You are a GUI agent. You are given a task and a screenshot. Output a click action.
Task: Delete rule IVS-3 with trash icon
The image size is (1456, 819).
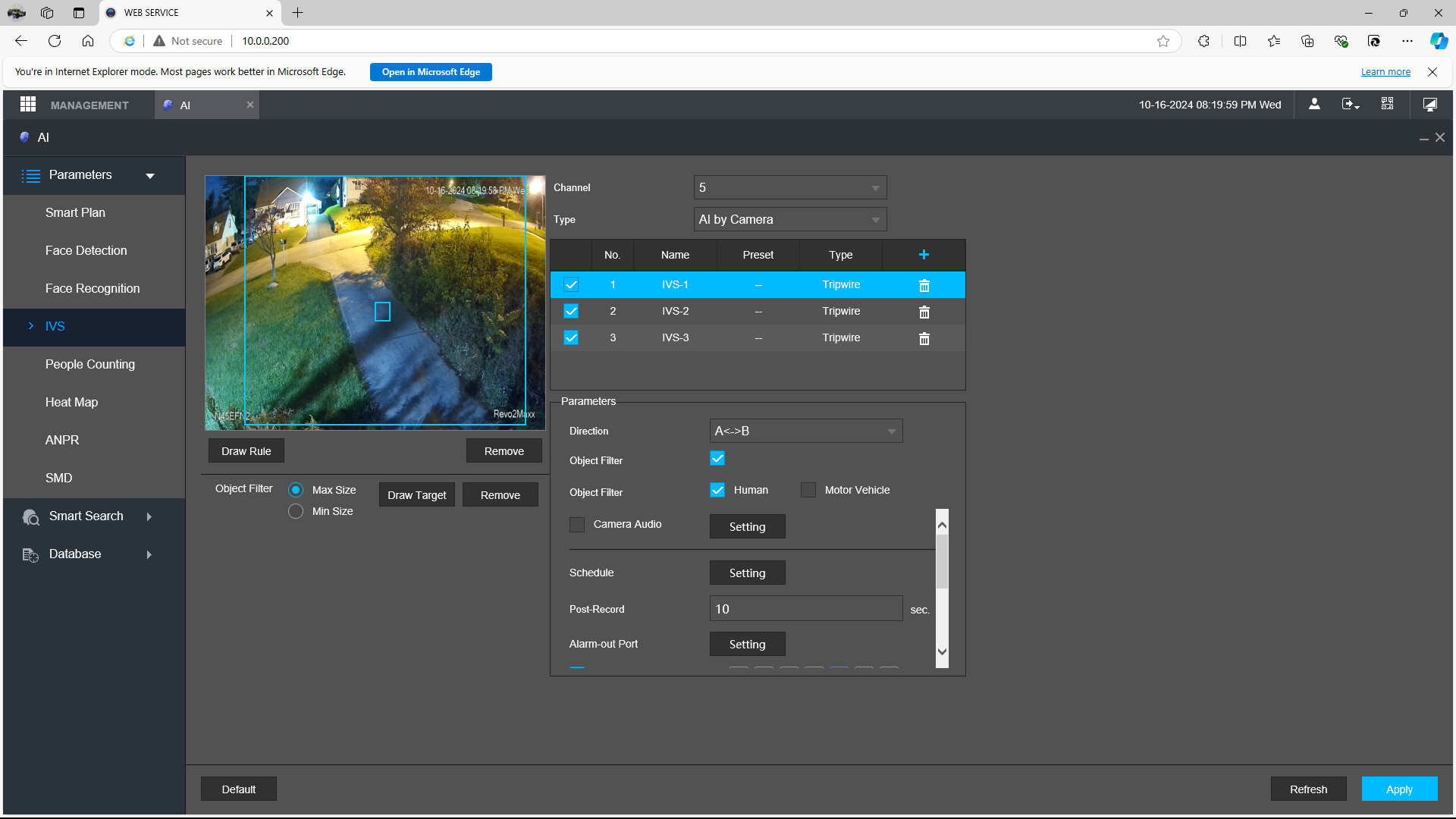(924, 338)
